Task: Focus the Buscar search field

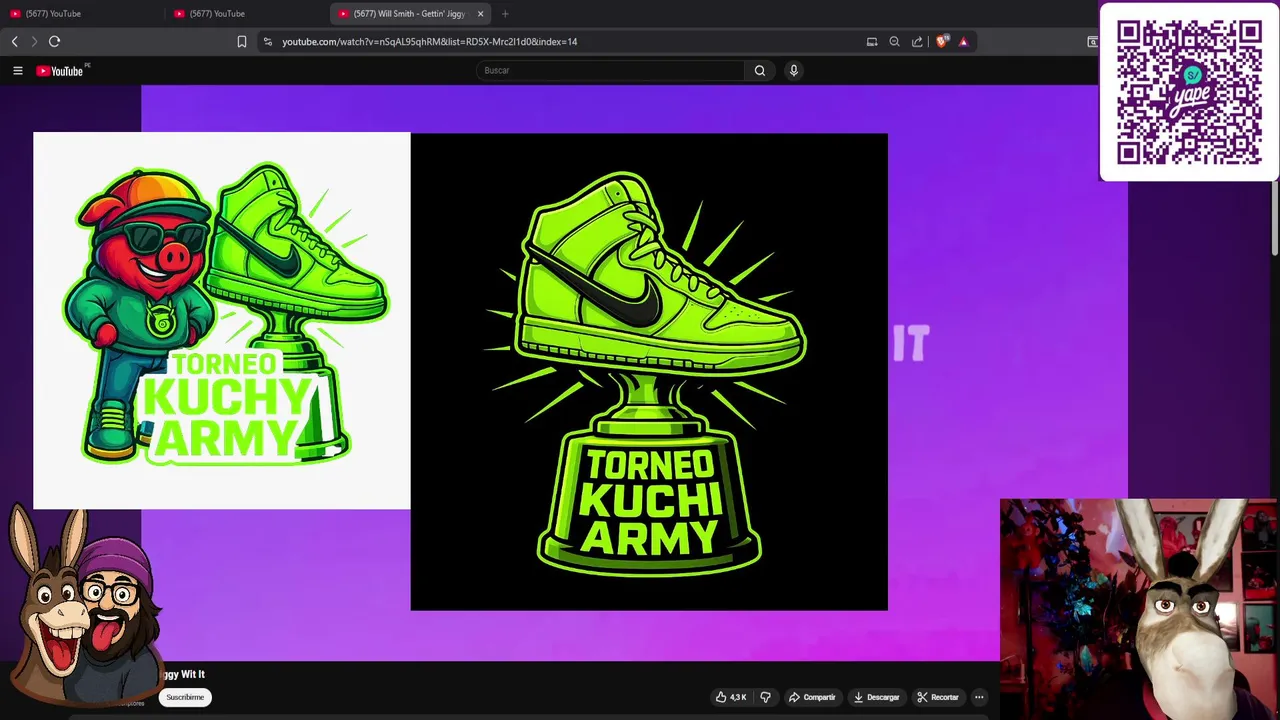Action: point(610,70)
